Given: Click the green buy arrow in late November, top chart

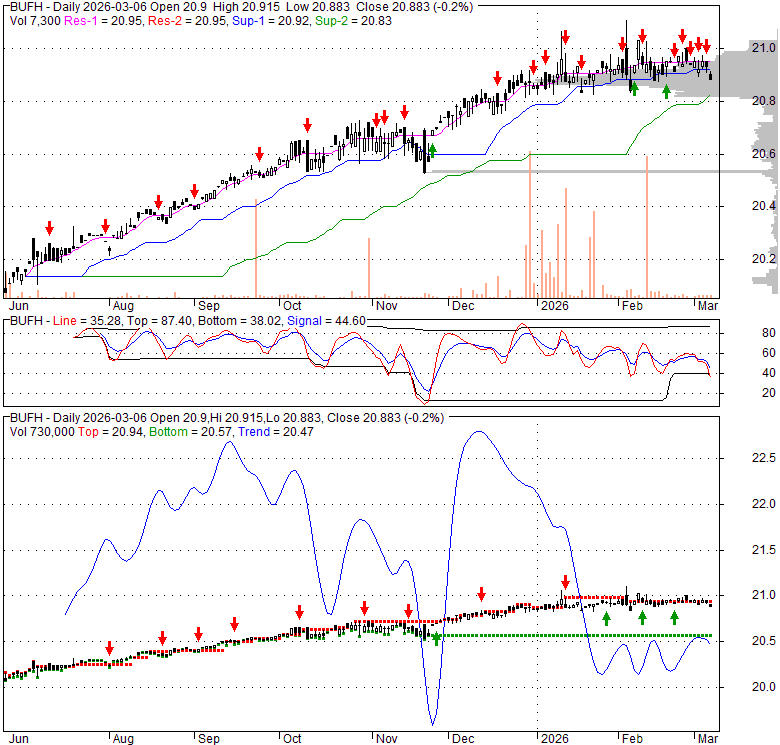Looking at the screenshot, I should [432, 150].
